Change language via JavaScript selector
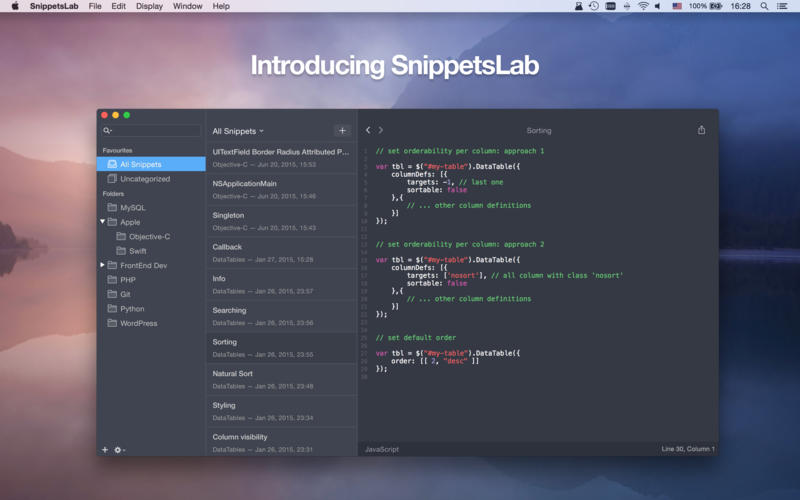This screenshot has height=500, width=800. pyautogui.click(x=382, y=449)
